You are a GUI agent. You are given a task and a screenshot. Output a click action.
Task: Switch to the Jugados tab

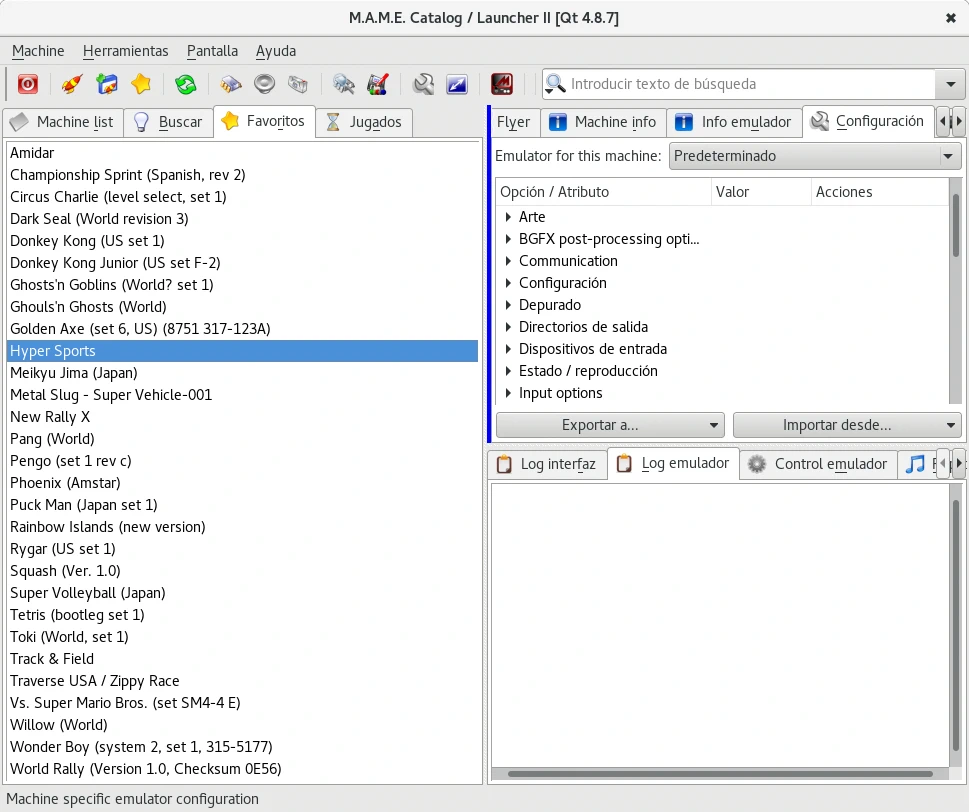pyautogui.click(x=364, y=122)
